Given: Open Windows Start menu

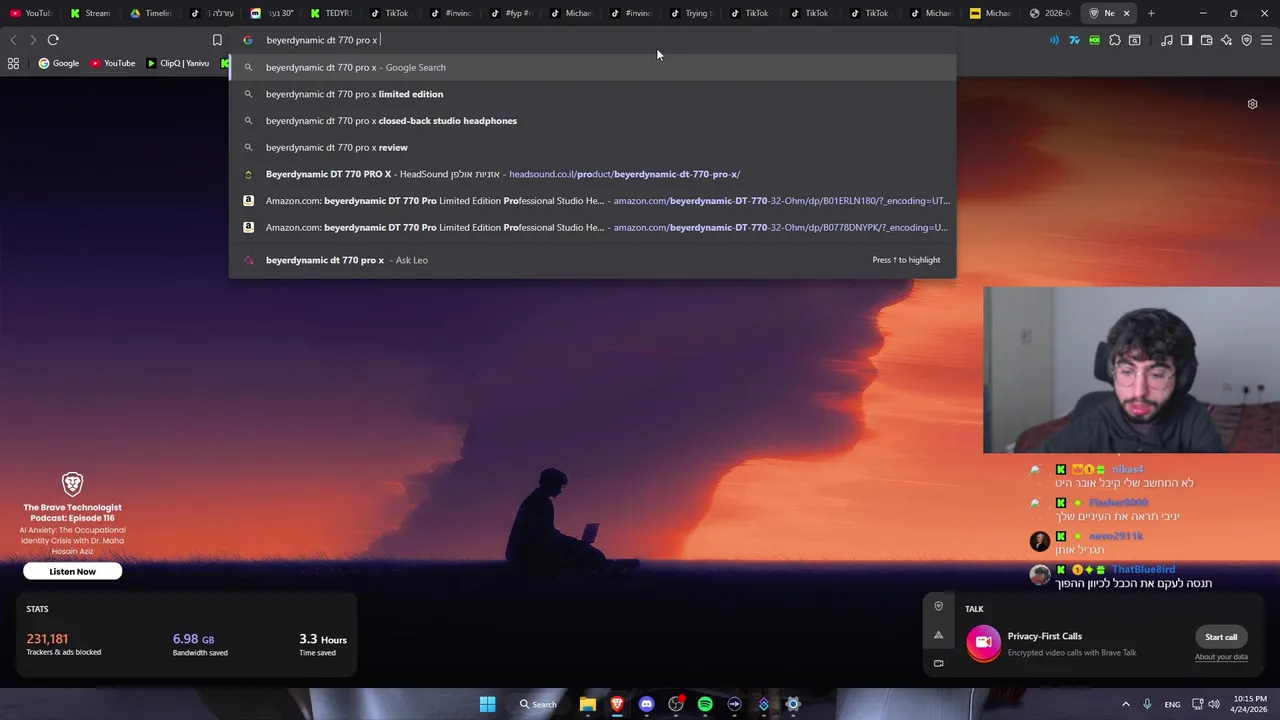Looking at the screenshot, I should [x=487, y=704].
